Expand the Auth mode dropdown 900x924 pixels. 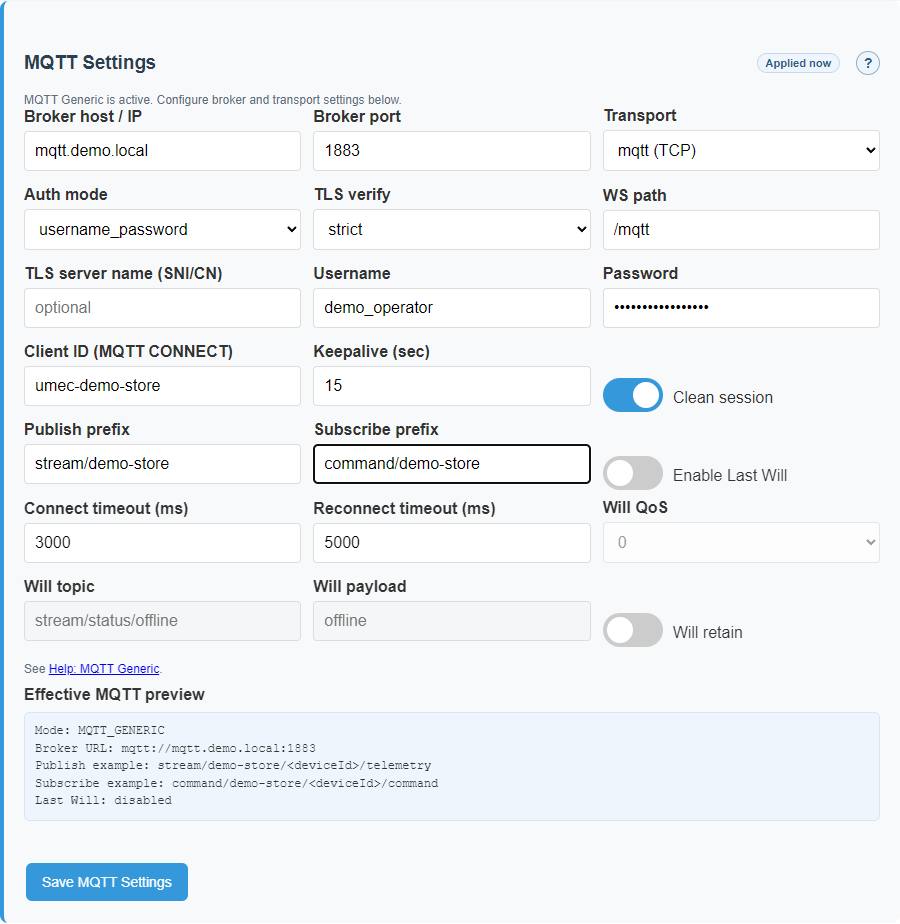(x=162, y=229)
